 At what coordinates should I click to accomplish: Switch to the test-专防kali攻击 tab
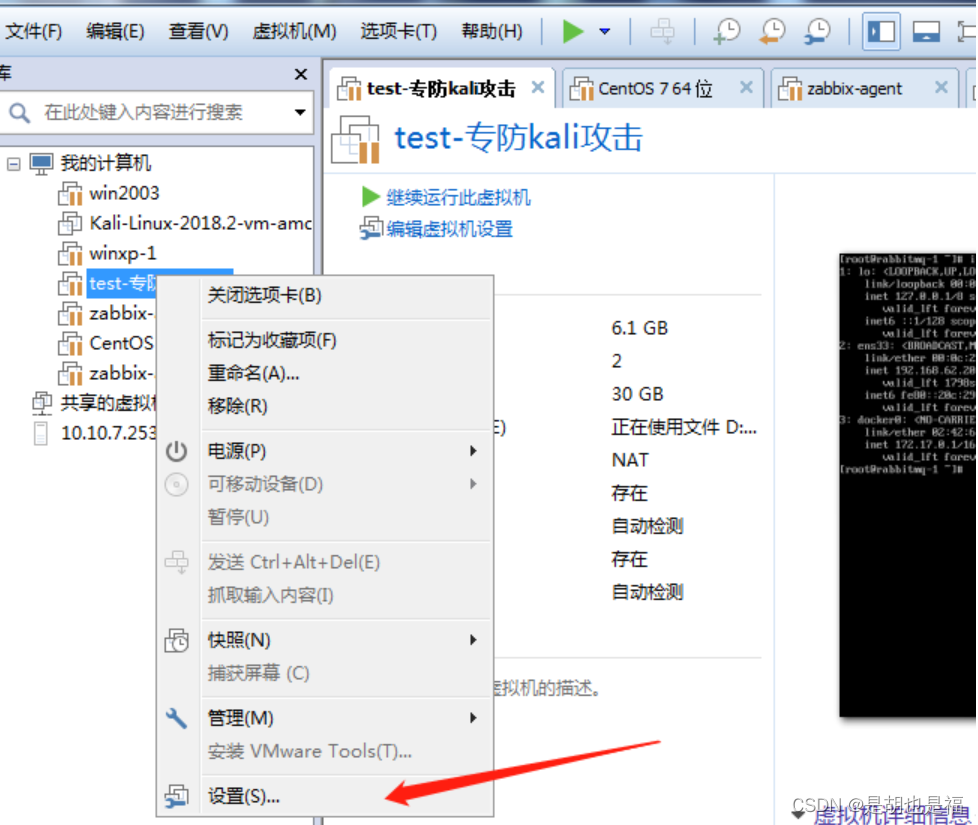pyautogui.click(x=441, y=89)
